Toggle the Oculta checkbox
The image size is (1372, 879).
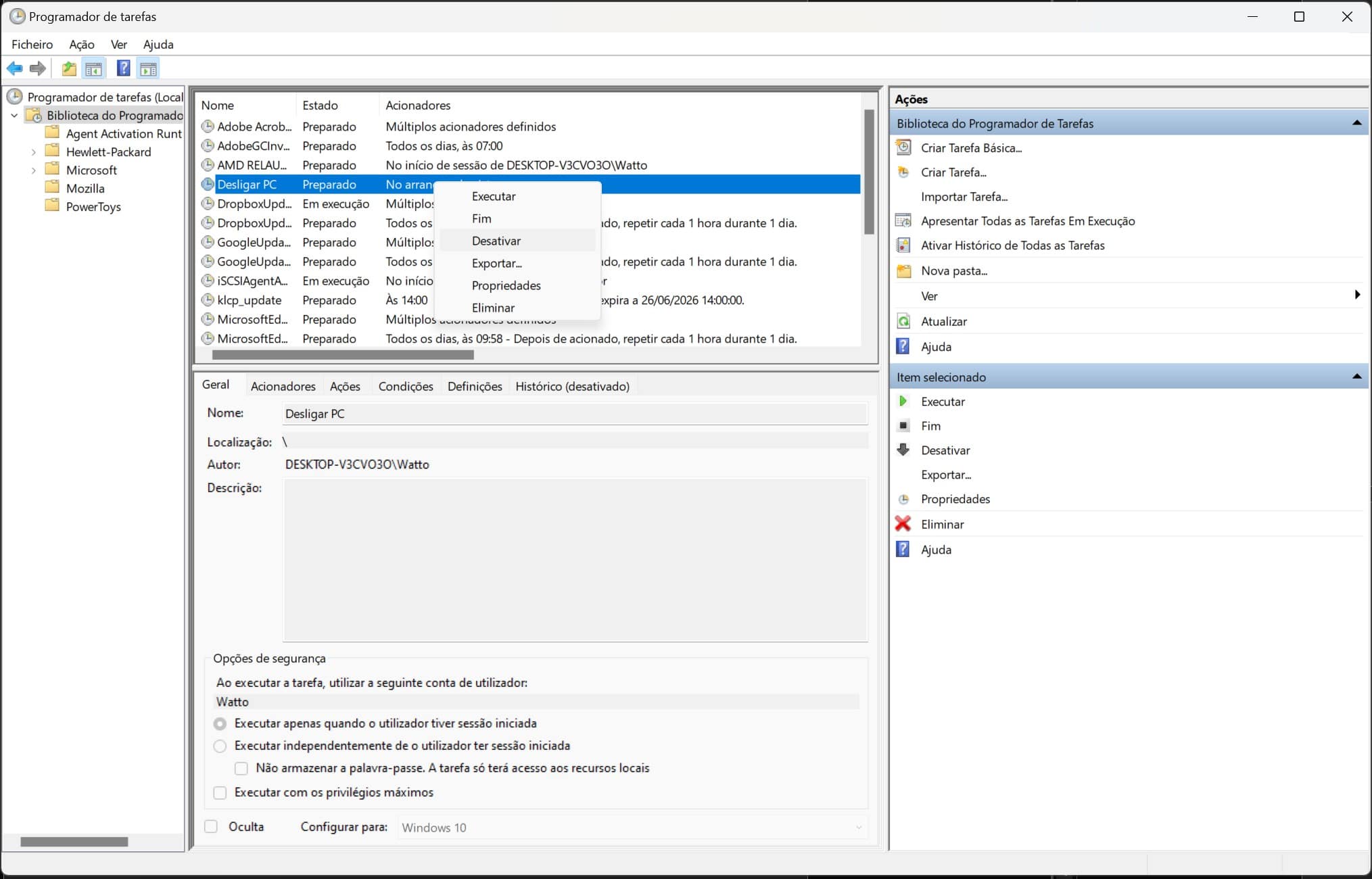tap(211, 826)
